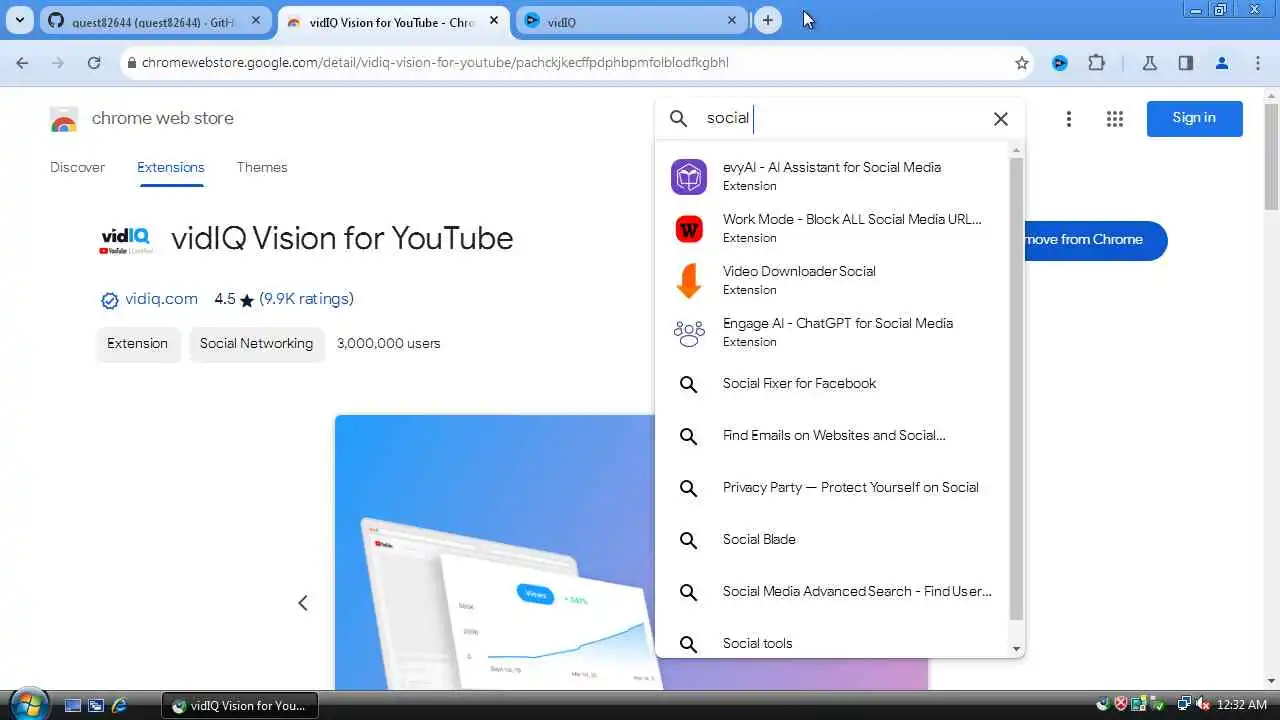Viewport: 1280px width, 720px height.
Task: View site information padlock icon
Action: 131,63
